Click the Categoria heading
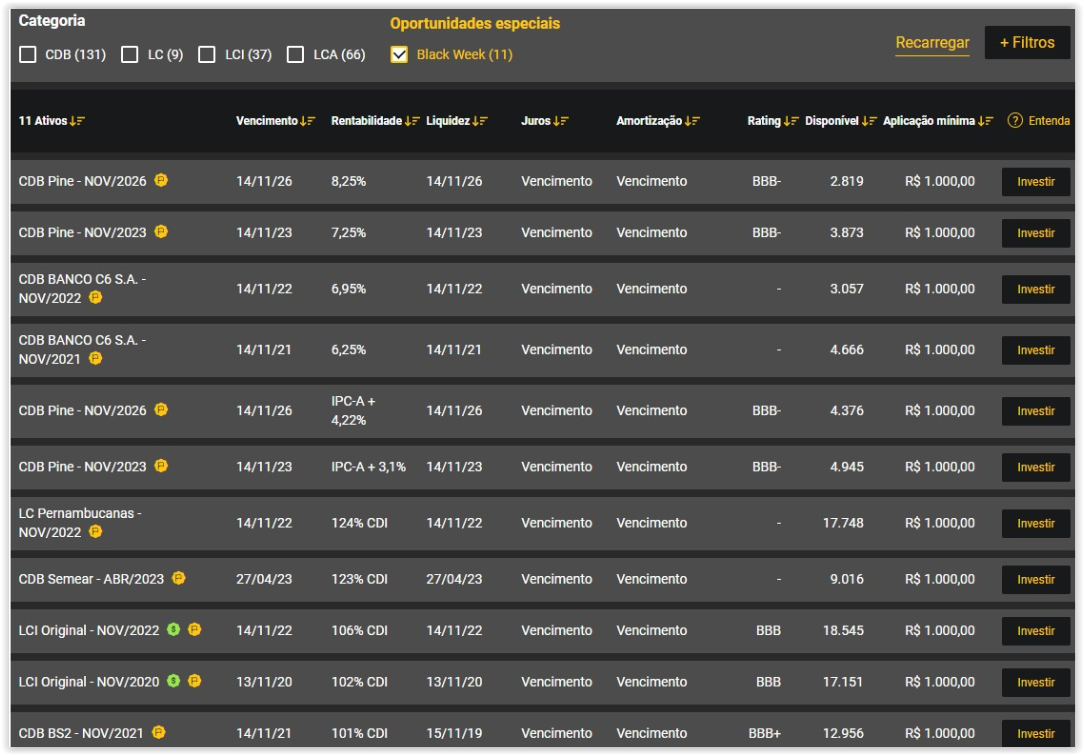 52,21
